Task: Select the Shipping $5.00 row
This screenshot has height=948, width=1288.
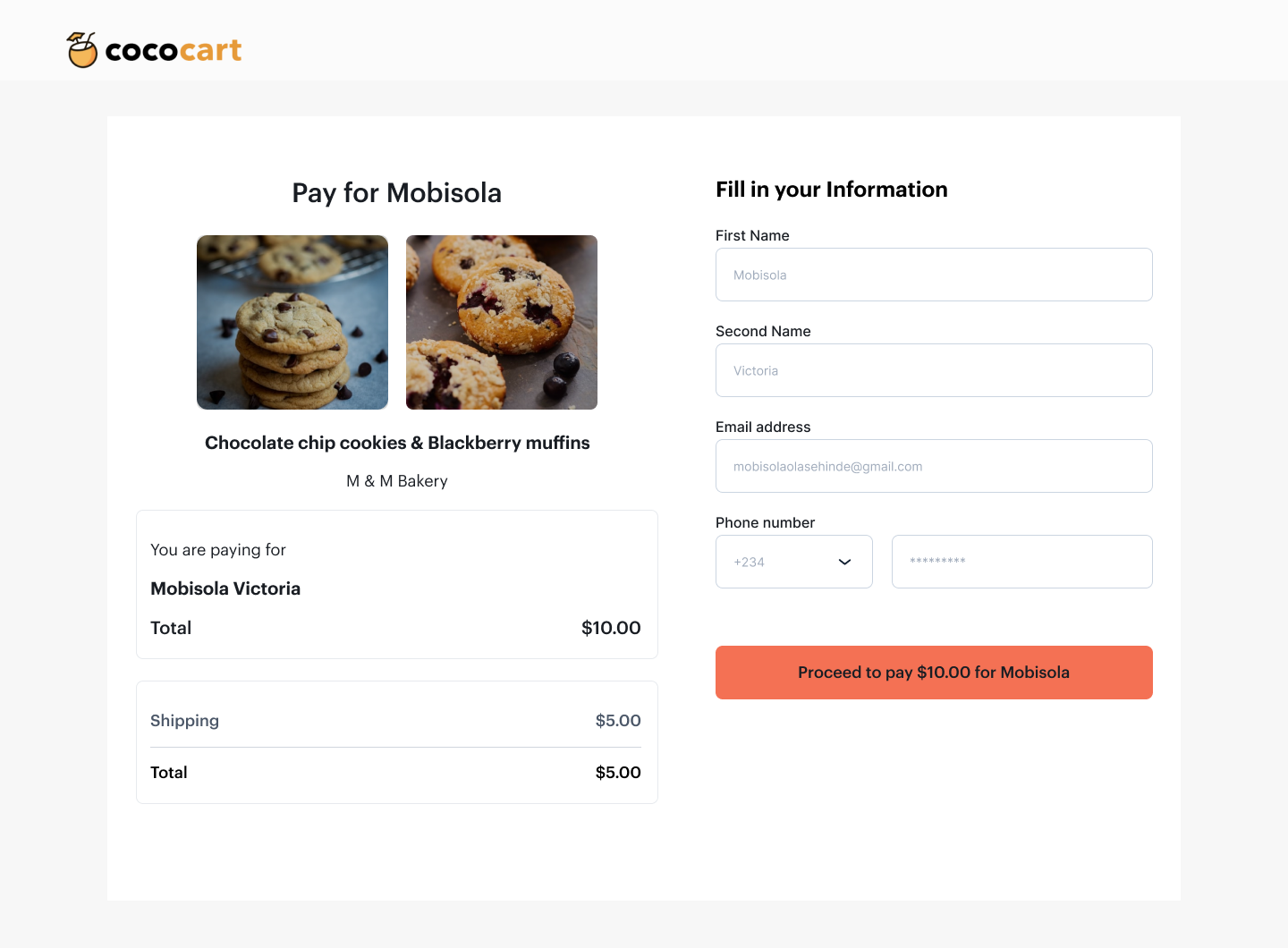Action: (x=396, y=720)
